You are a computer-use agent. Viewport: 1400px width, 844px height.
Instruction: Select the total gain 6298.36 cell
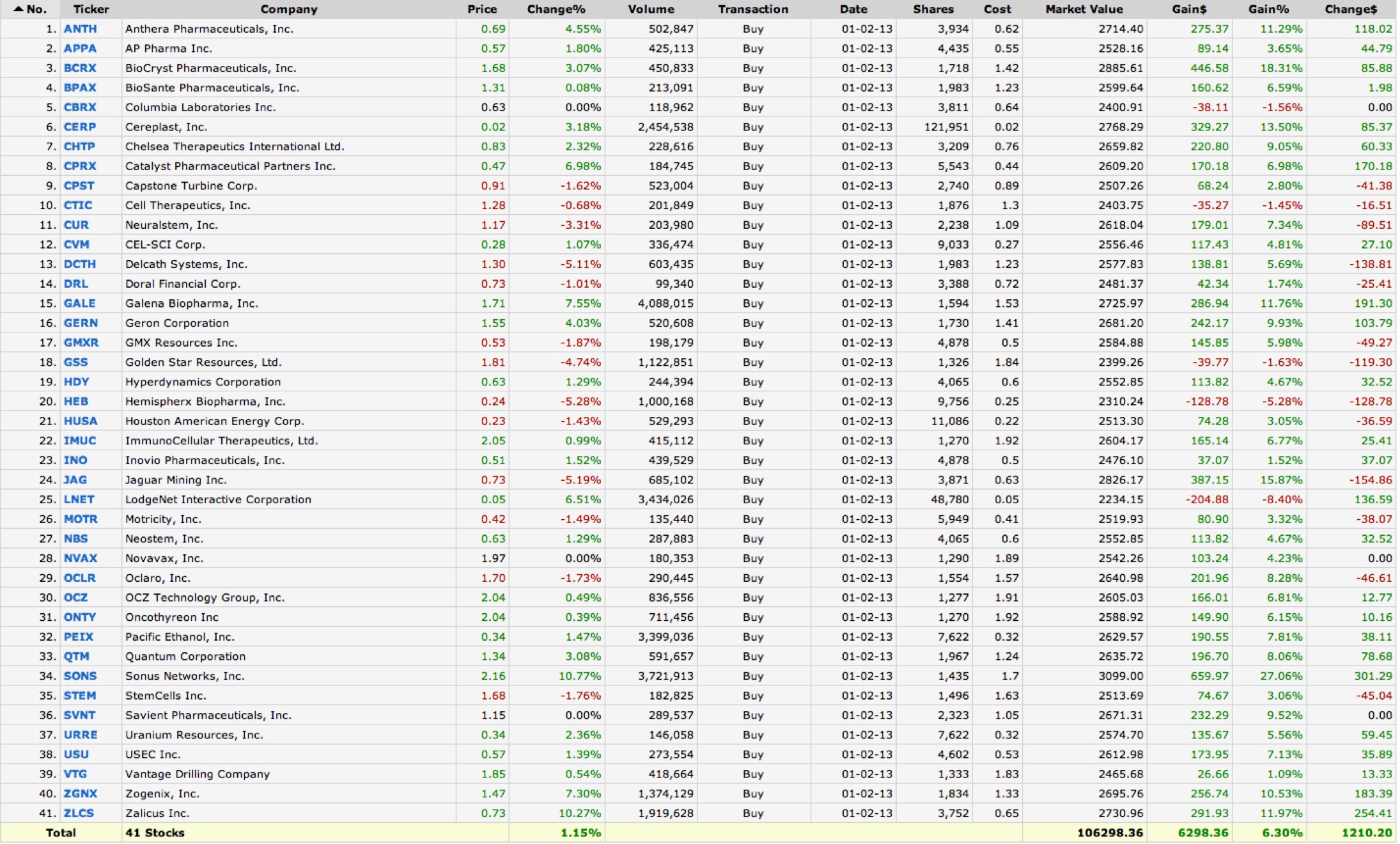pos(1189,832)
